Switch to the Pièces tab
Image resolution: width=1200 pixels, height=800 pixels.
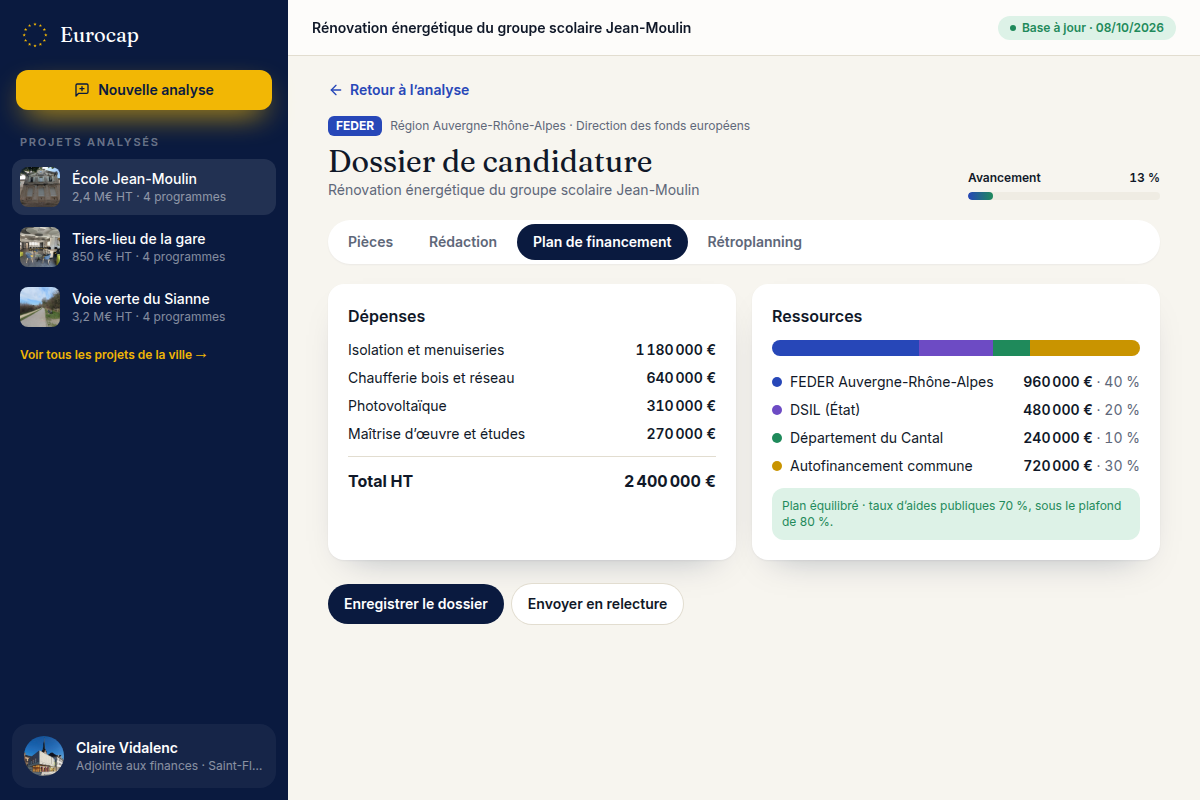370,242
